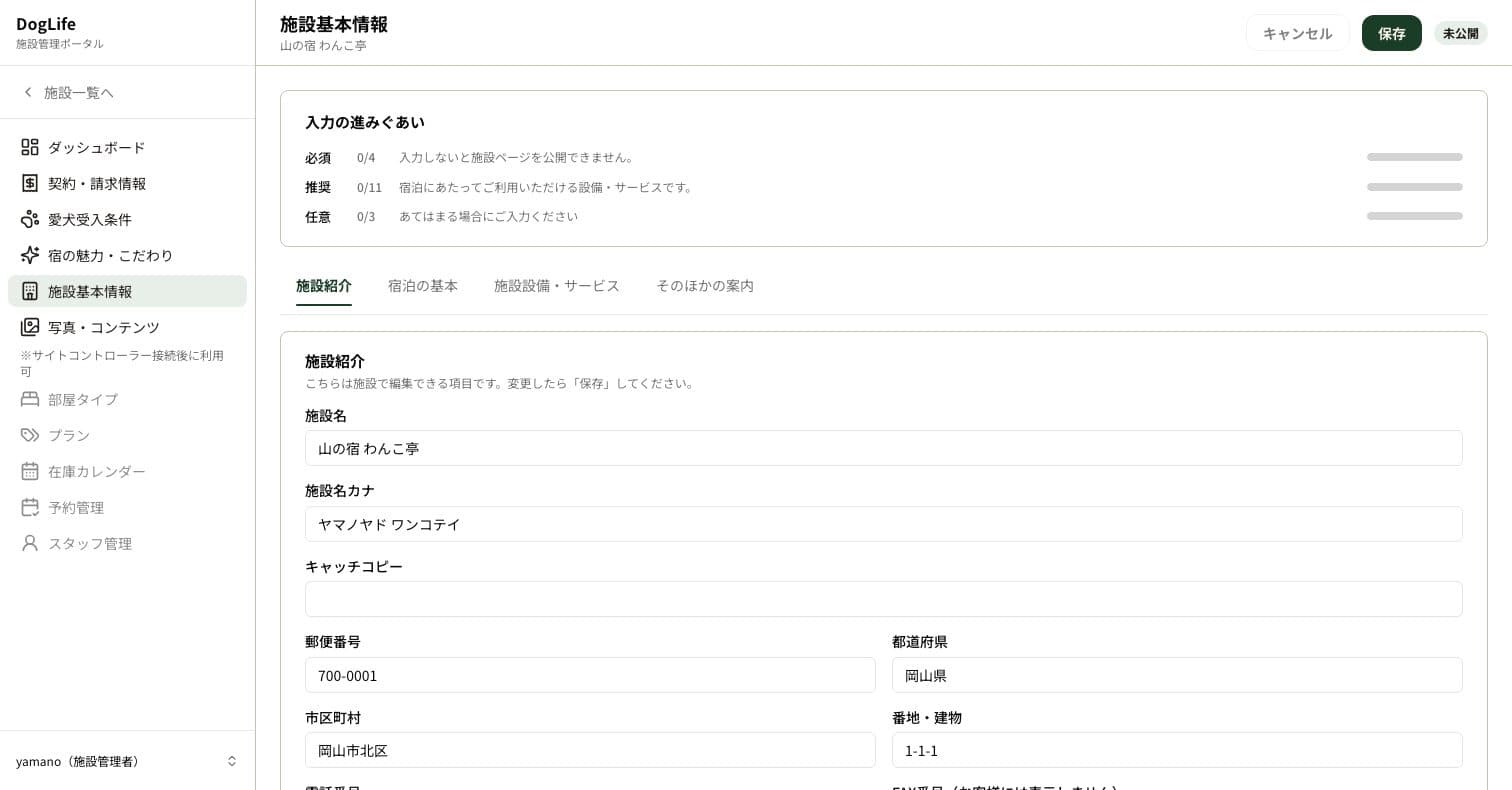Click the 任意 progress bar
This screenshot has height=790, width=1512.
tap(1415, 216)
